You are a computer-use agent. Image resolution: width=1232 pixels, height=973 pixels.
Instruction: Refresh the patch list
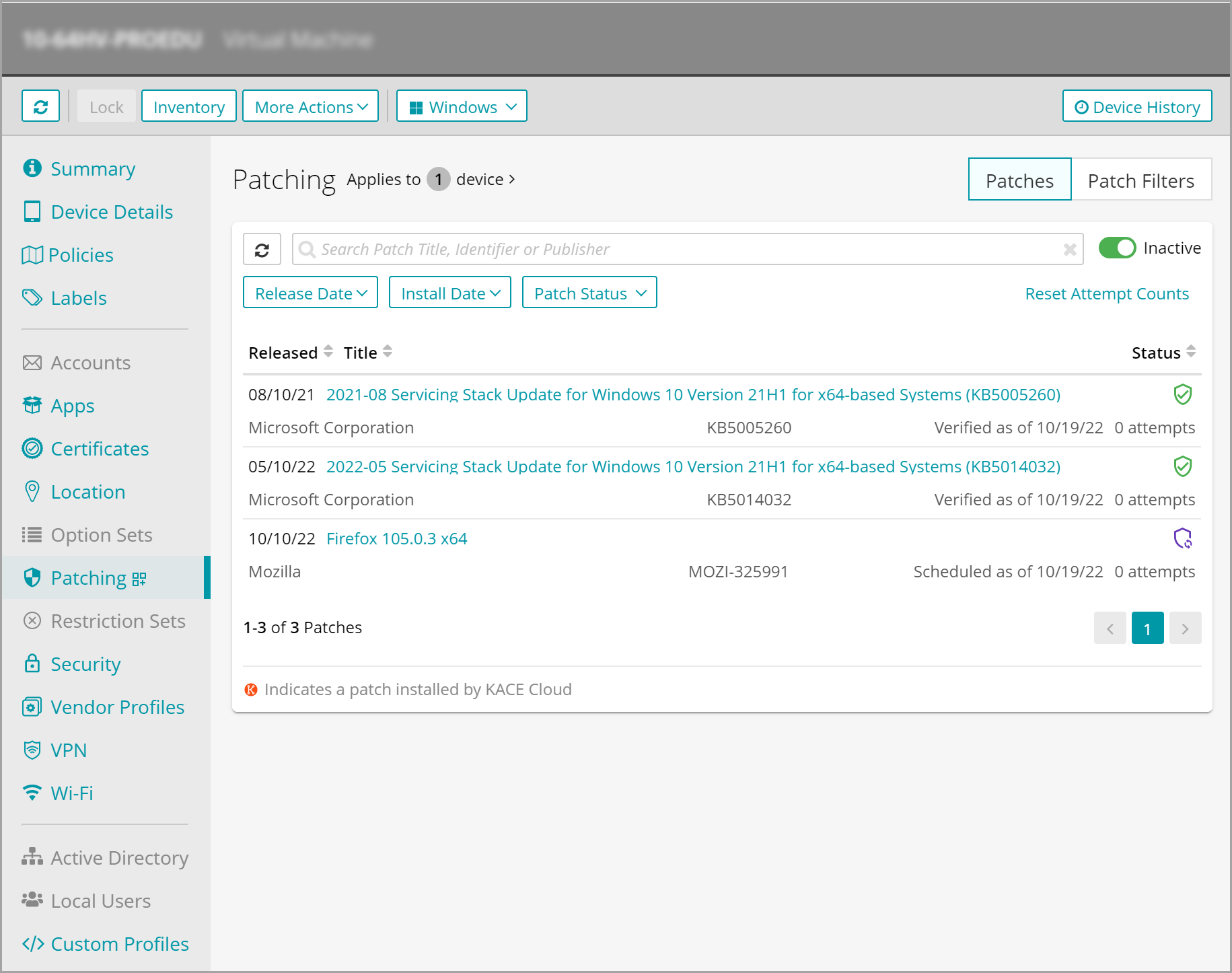262,250
